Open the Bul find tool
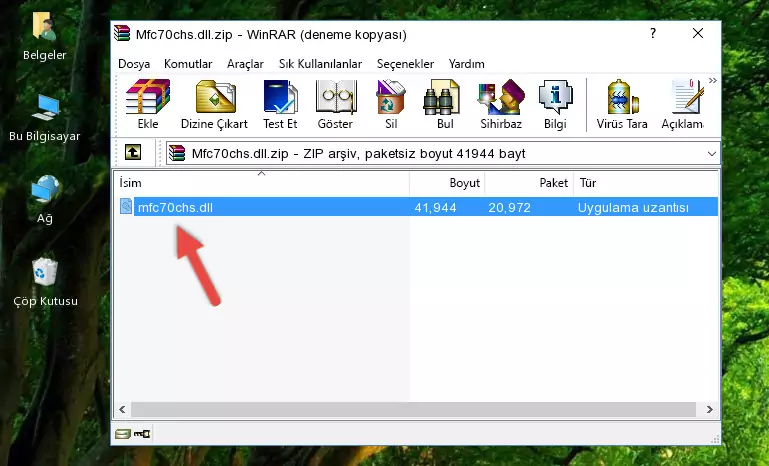 [444, 104]
